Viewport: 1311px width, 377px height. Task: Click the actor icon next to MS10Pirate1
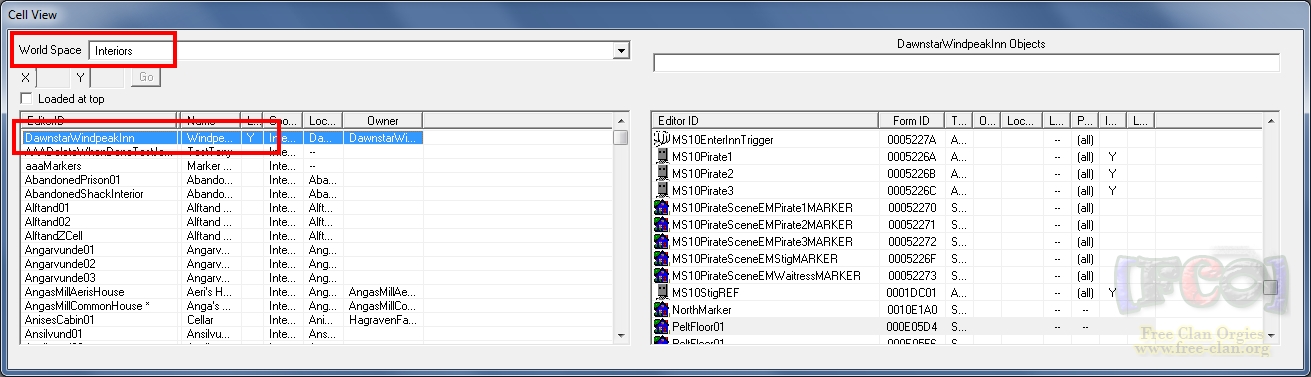(x=661, y=156)
